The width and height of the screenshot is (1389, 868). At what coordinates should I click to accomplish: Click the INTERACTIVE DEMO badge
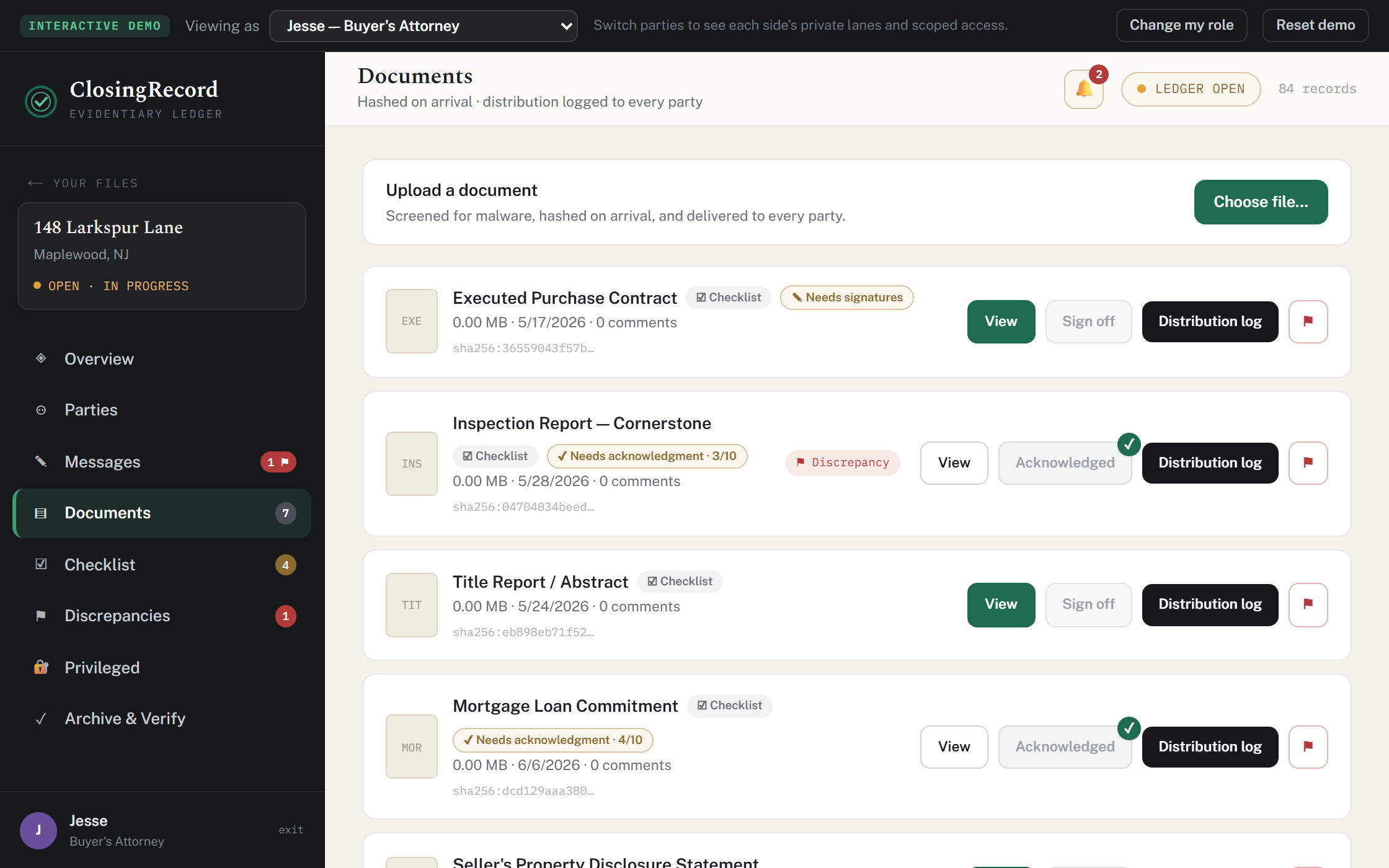click(95, 26)
